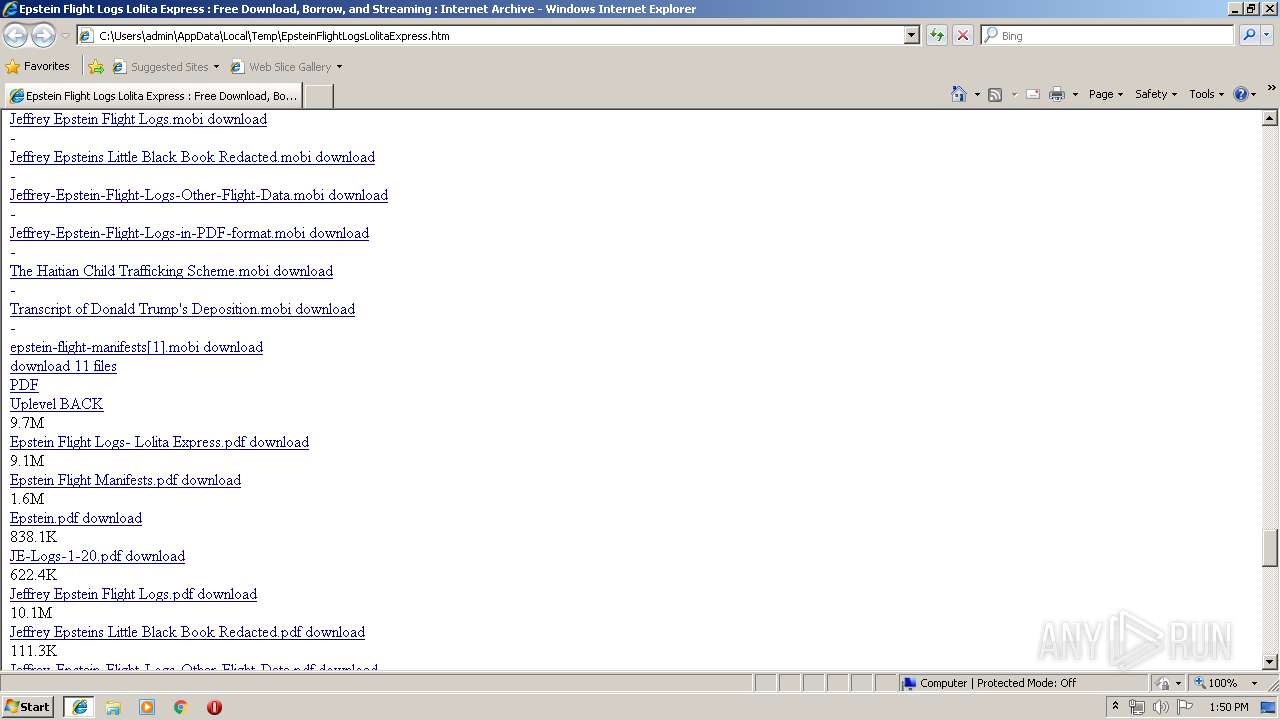Open Jeffrey Epstein Flight Logs.pdf download

(x=133, y=594)
